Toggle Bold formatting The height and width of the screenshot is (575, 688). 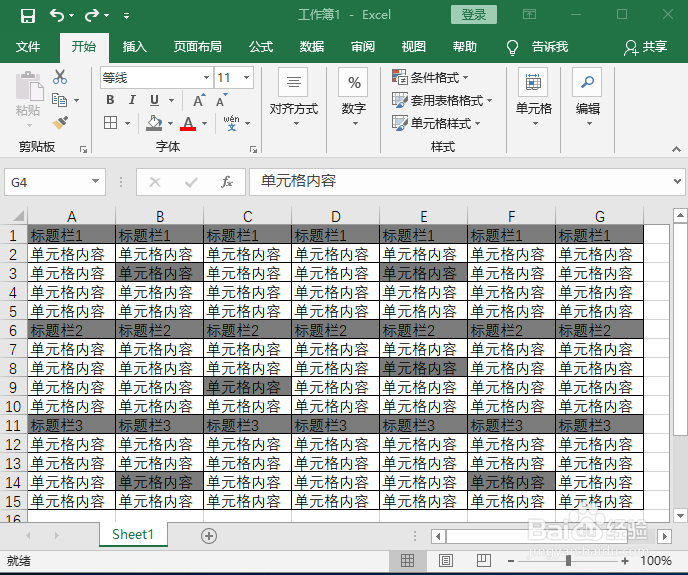111,100
